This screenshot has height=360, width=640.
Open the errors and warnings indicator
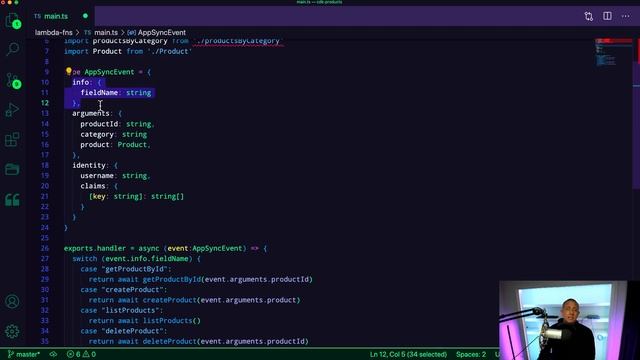coord(81,354)
